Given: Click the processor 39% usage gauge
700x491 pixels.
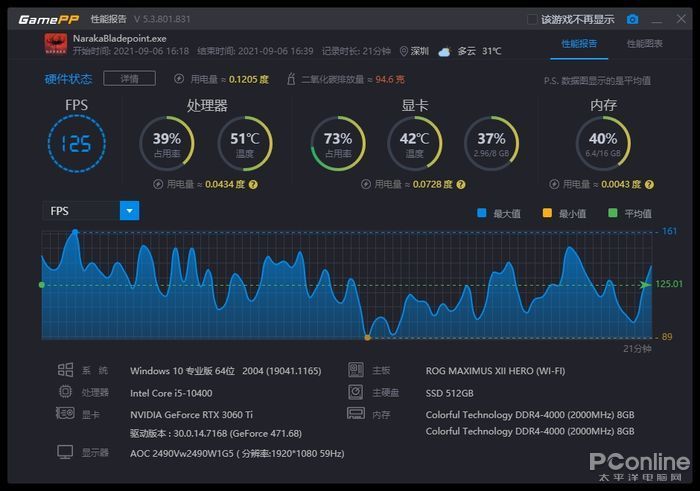Looking at the screenshot, I should pos(167,144).
